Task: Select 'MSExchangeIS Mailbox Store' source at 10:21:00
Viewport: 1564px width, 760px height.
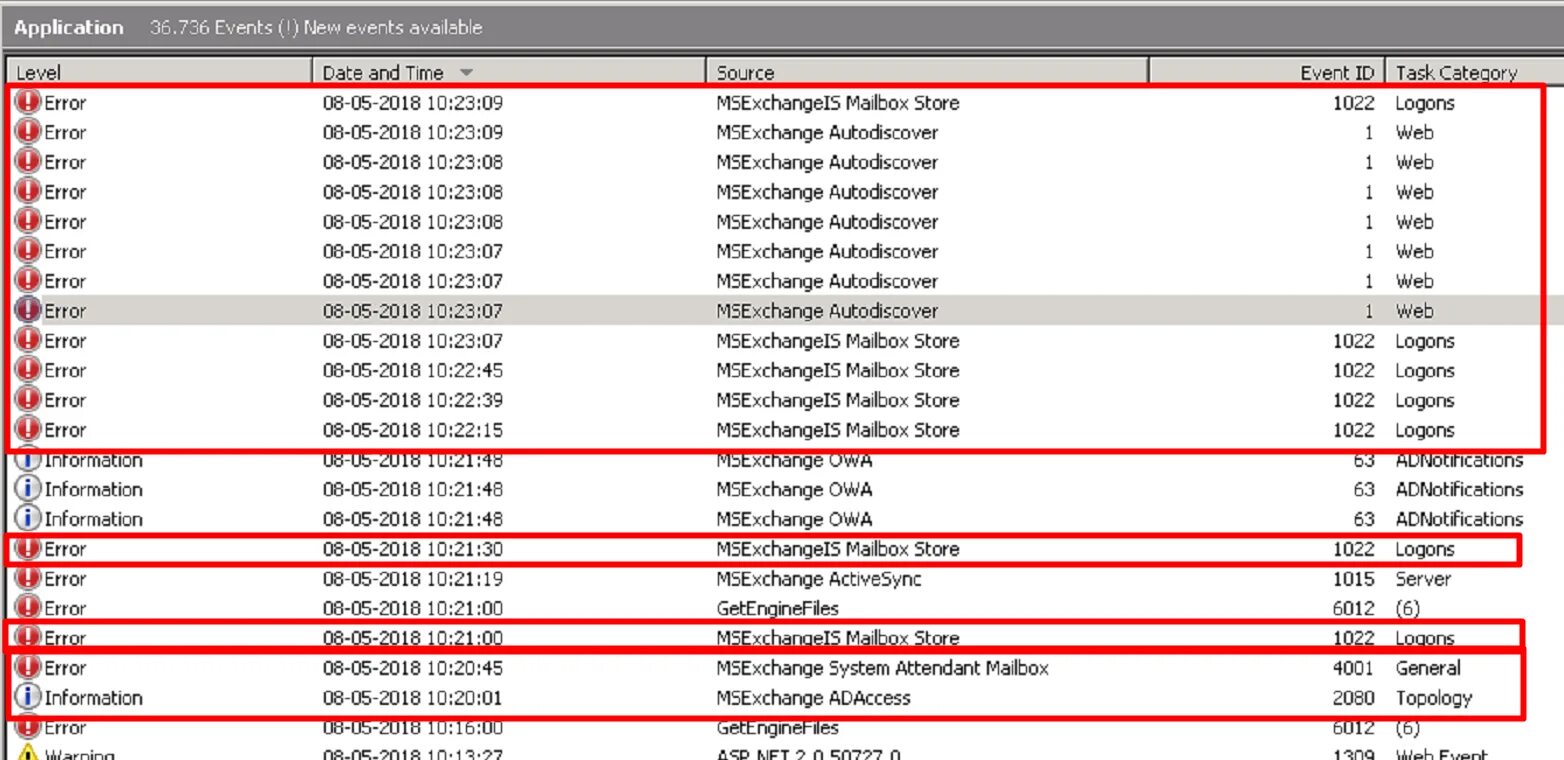Action: pos(838,638)
